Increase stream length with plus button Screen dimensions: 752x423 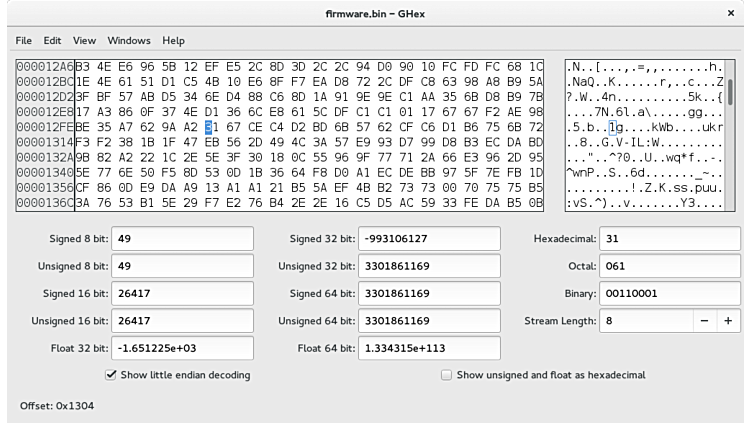[x=727, y=321]
